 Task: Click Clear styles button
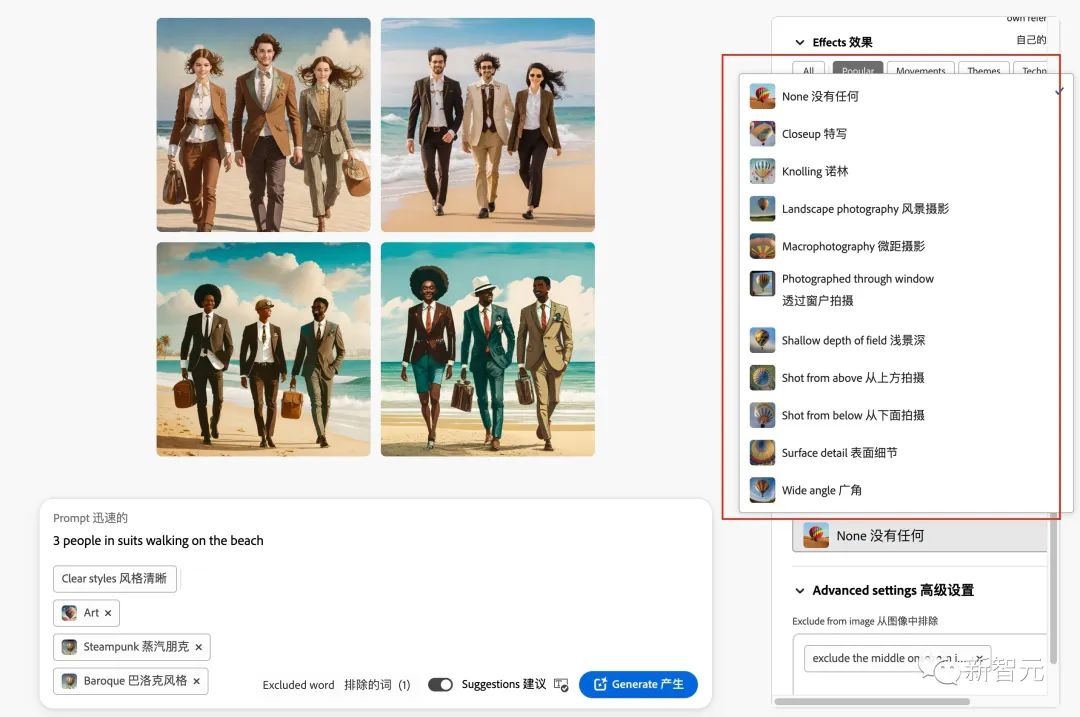[115, 579]
